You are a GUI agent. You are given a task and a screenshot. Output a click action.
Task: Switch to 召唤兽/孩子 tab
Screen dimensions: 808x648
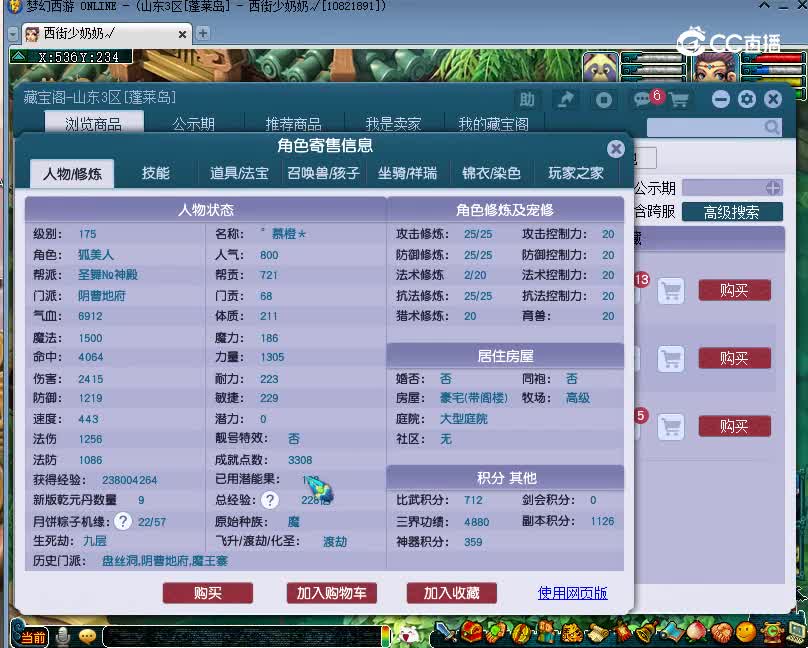point(323,173)
